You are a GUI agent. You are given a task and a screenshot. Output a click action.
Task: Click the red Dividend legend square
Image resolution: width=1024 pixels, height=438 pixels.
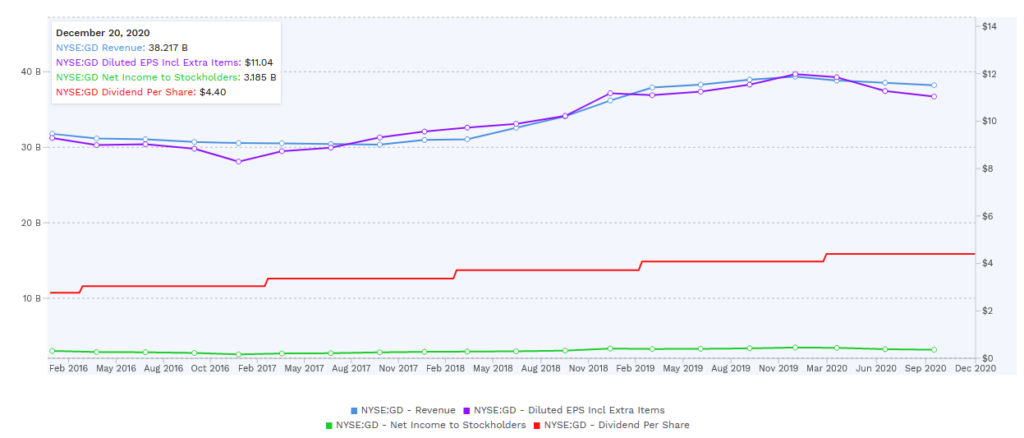[x=536, y=426]
